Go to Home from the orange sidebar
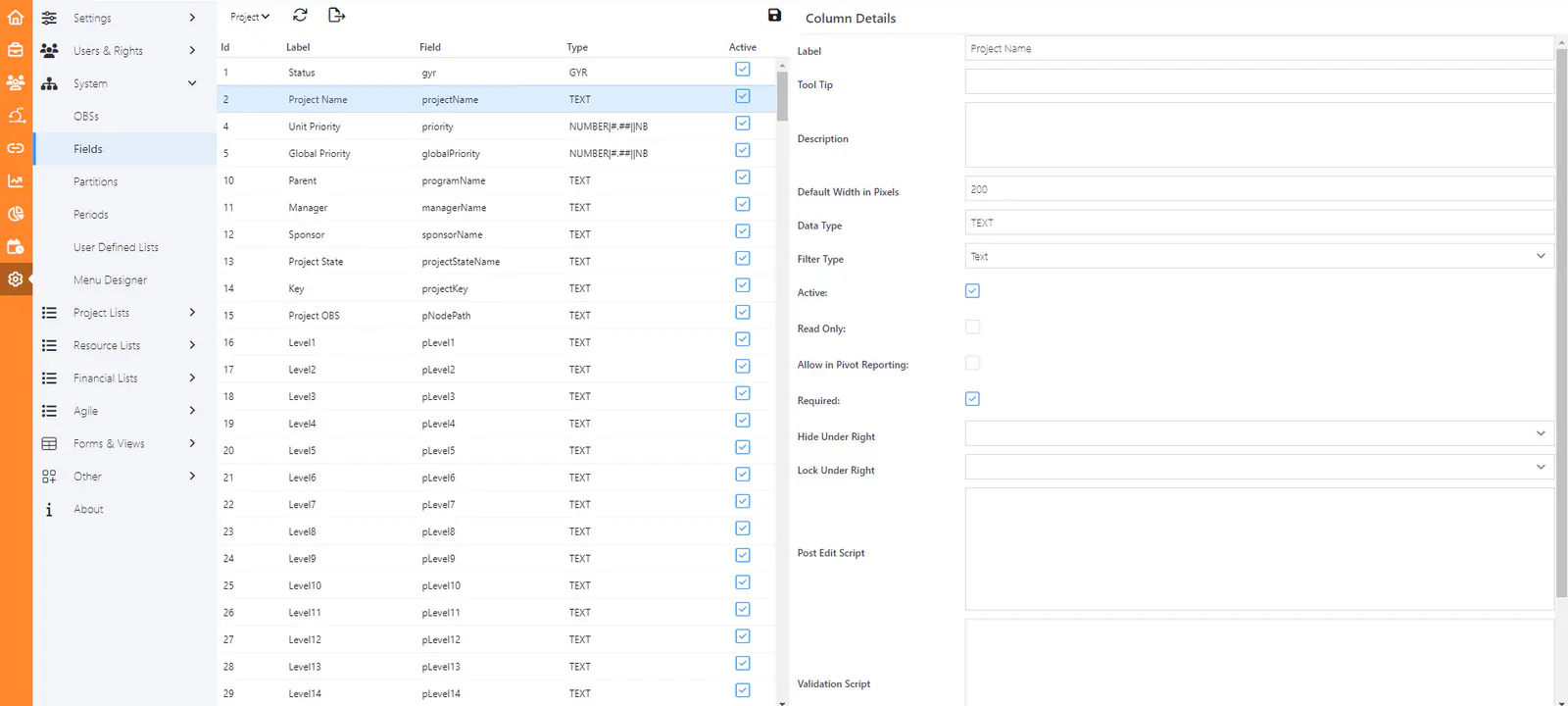1568x706 pixels. coord(16,18)
